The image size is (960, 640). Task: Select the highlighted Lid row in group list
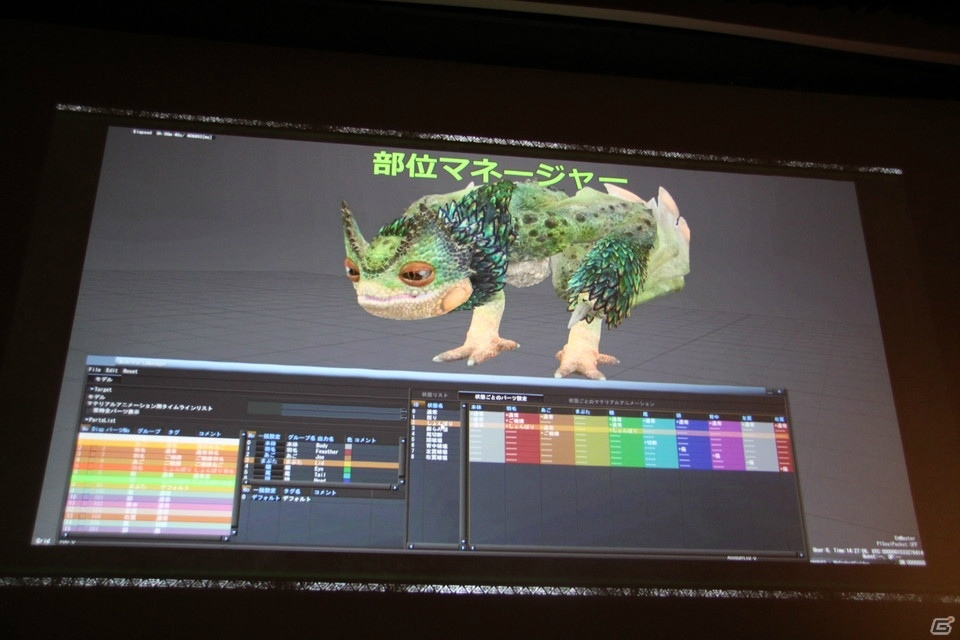point(323,463)
